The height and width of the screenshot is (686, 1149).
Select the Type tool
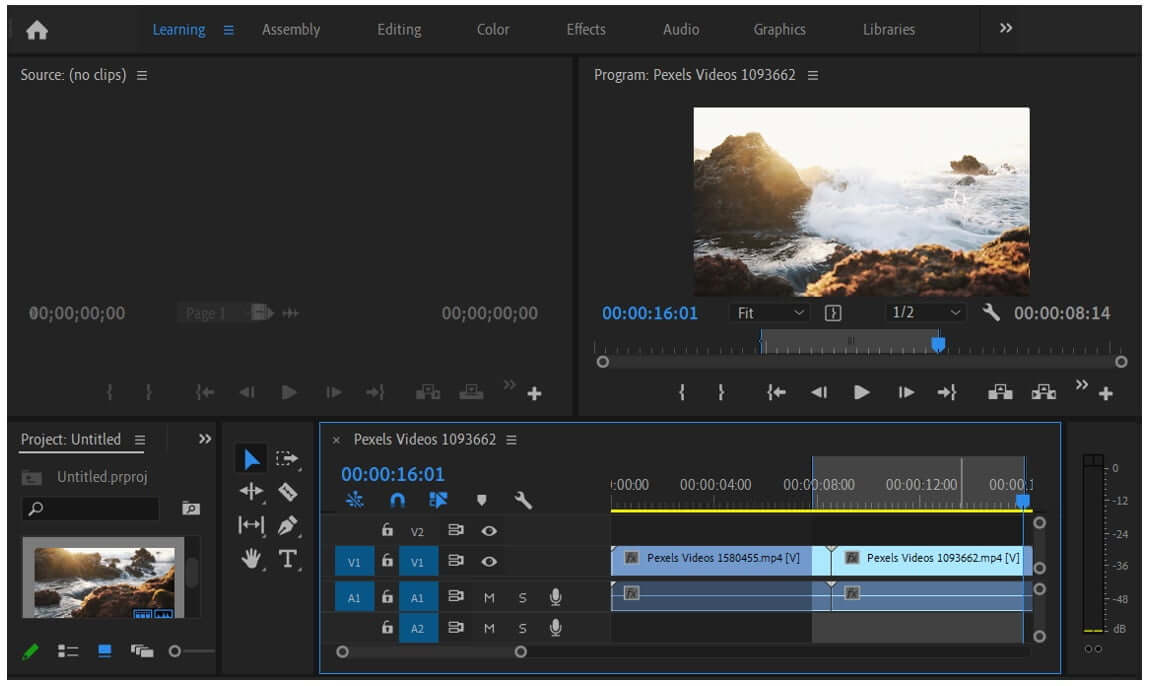(287, 558)
